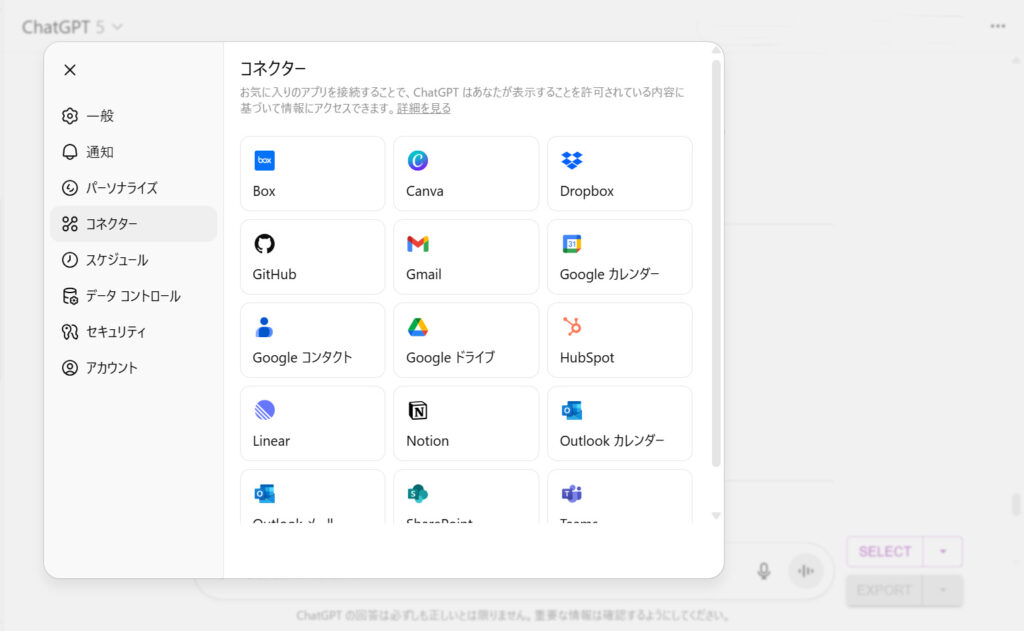The image size is (1024, 631).
Task: Click the dialog's vertical scrollbar thumb
Action: click(x=716, y=263)
